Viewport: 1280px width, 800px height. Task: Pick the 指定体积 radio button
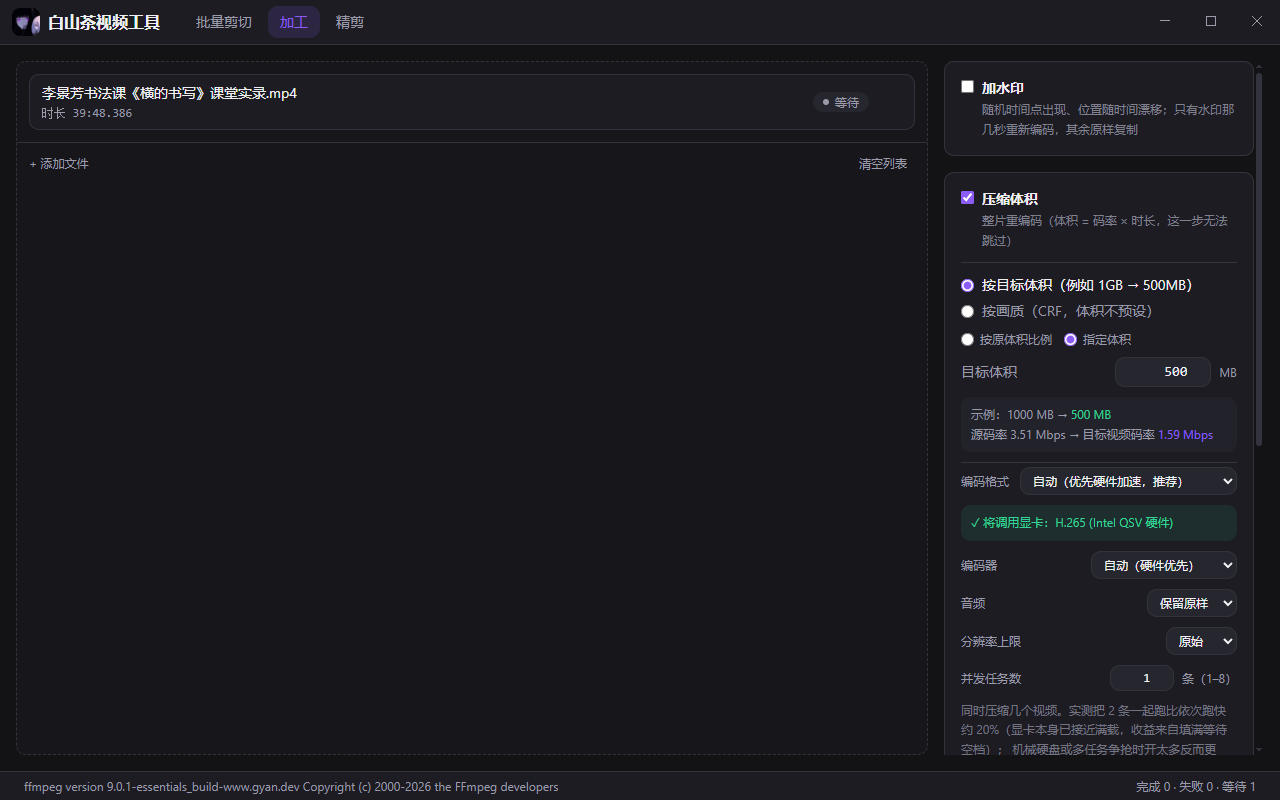tap(1070, 339)
